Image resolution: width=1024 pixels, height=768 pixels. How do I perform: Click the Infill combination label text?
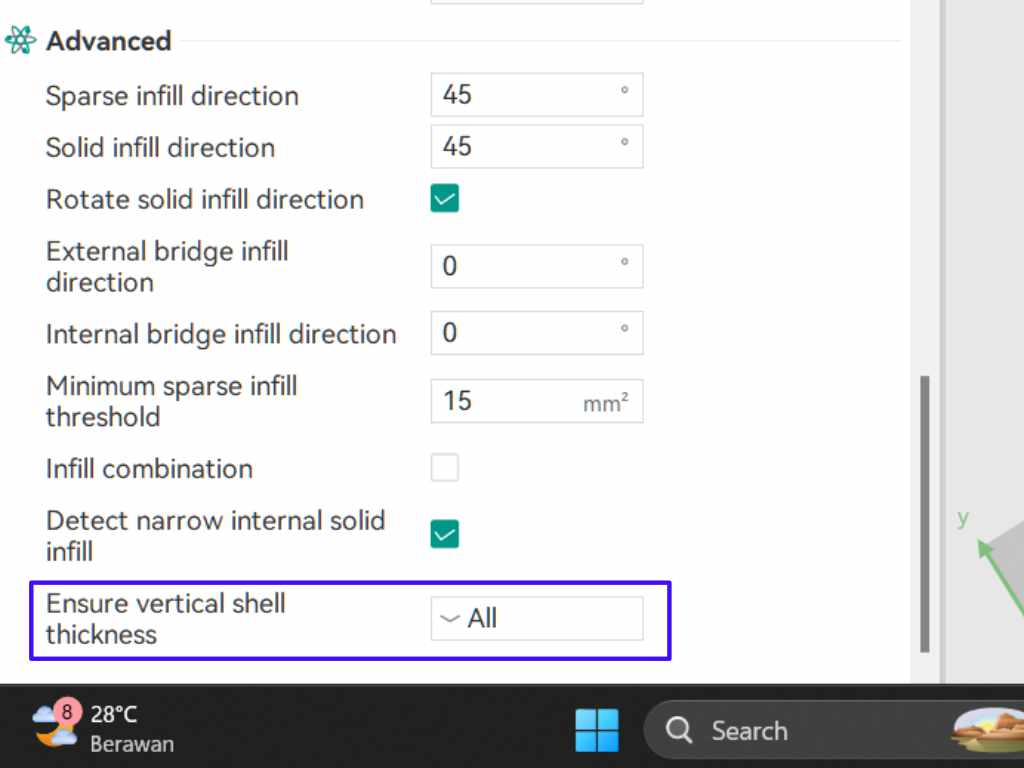click(149, 469)
